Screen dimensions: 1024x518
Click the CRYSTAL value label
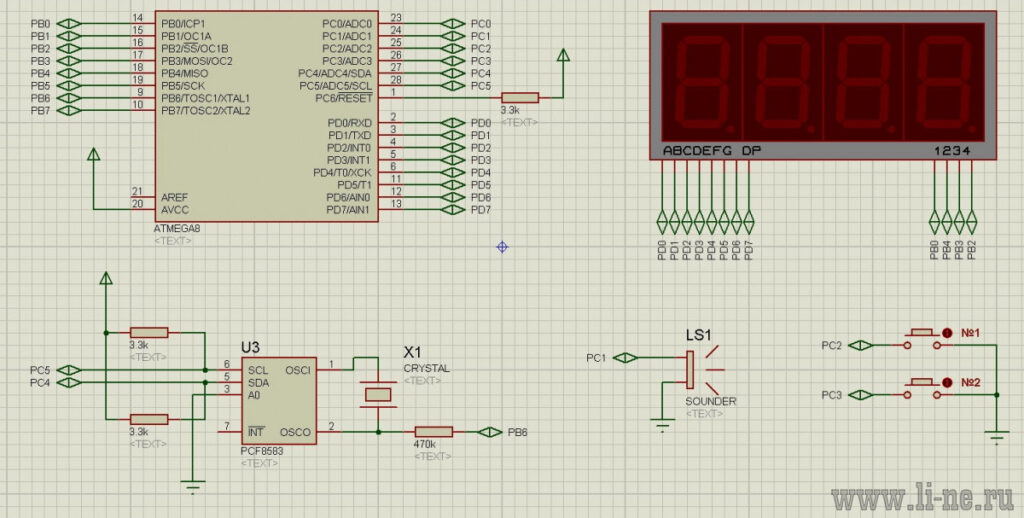tap(426, 368)
